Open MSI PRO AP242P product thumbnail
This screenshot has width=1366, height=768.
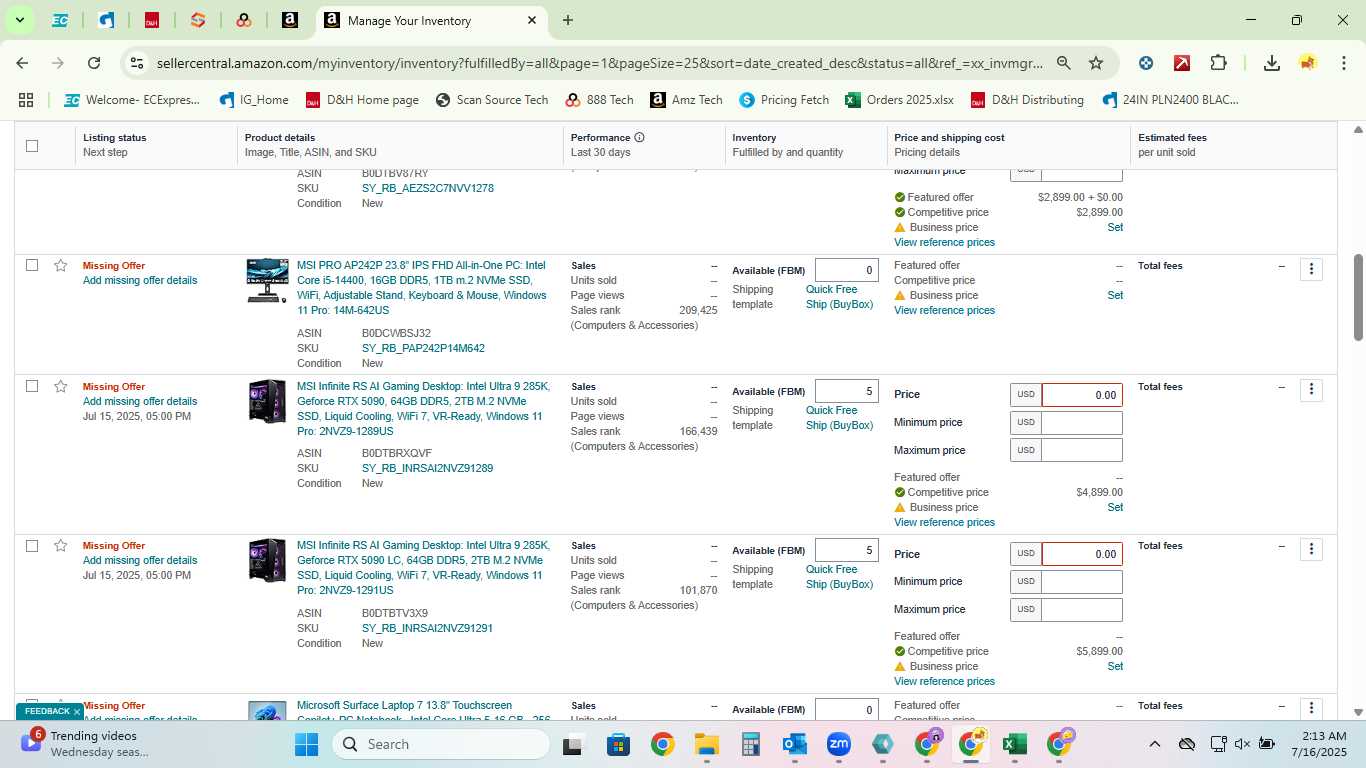[267, 281]
